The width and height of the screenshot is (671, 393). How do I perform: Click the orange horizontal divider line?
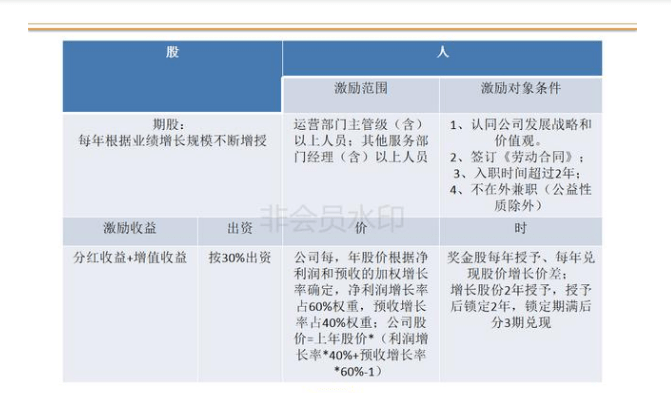pos(333,29)
